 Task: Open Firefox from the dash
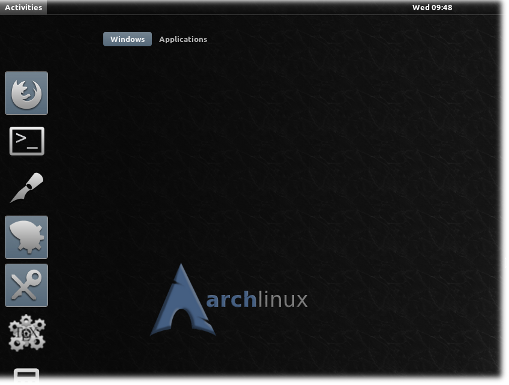point(26,93)
